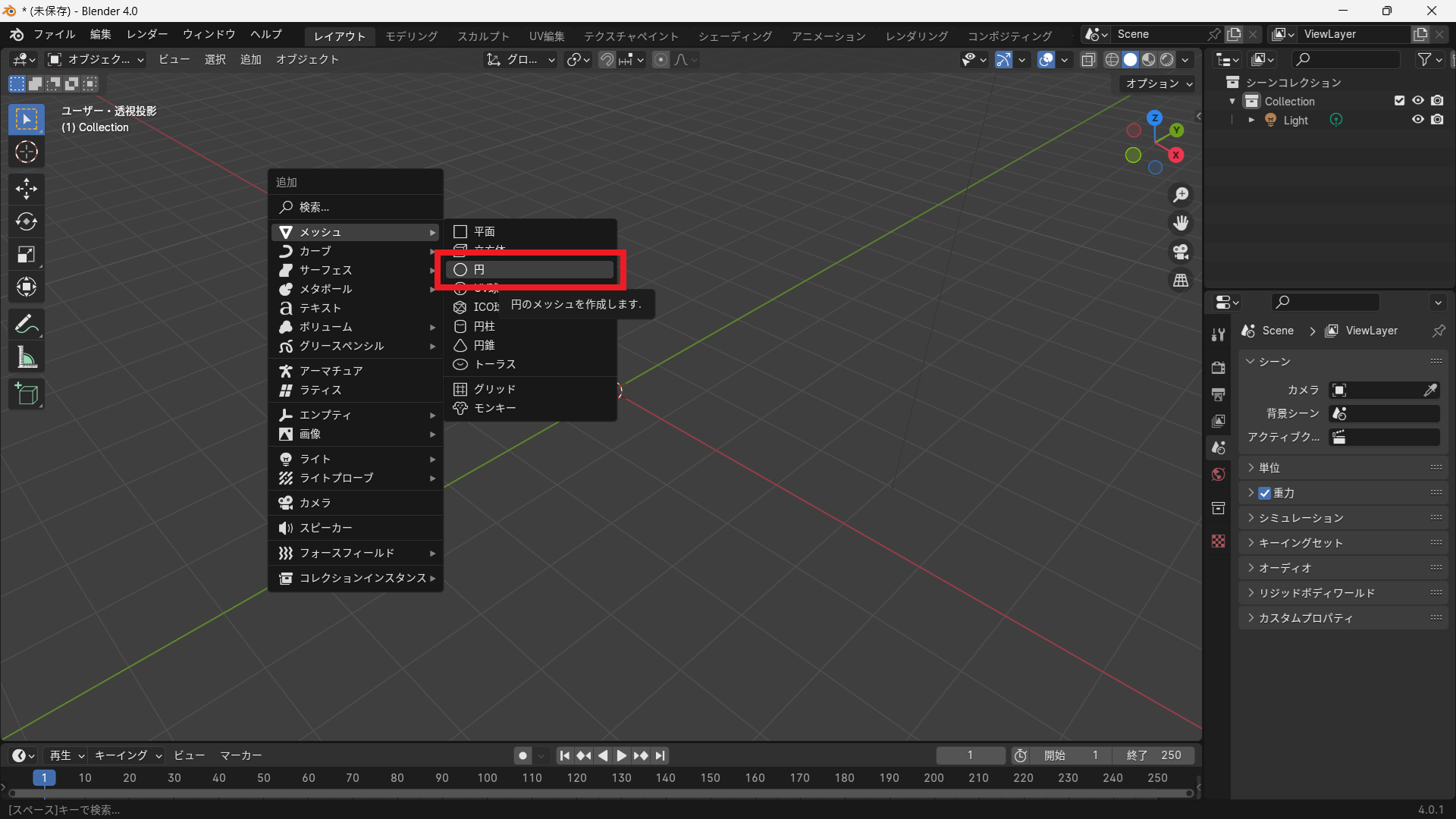Expand the Light item in outliner
Image resolution: width=1456 pixels, height=819 pixels.
click(x=1251, y=120)
